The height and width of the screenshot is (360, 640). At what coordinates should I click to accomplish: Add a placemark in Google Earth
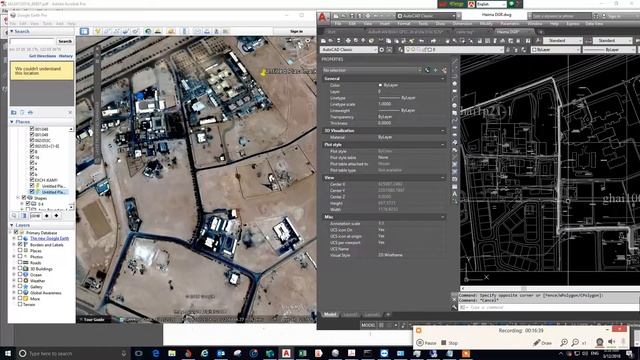coord(98,31)
